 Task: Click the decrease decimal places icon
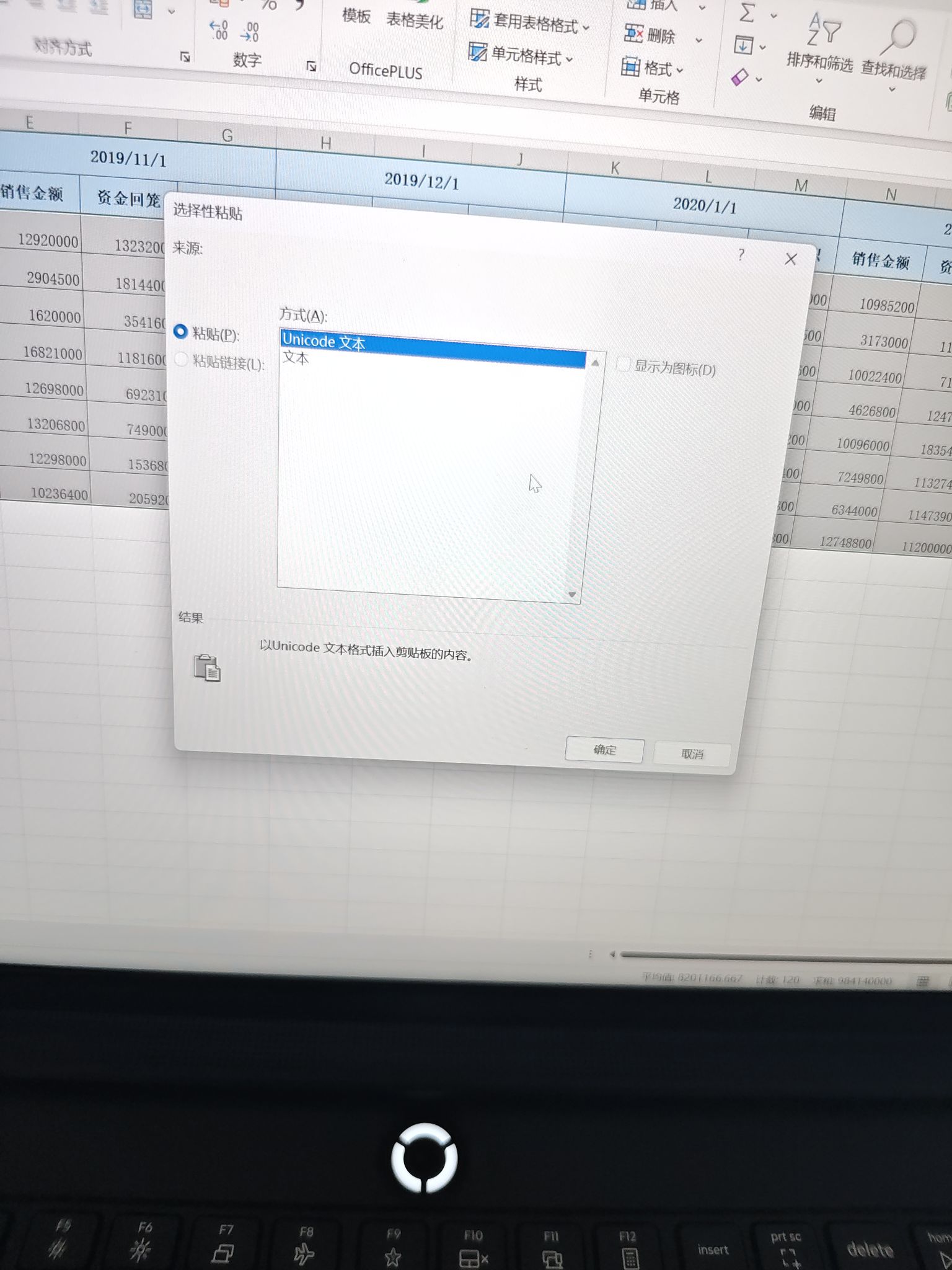250,32
